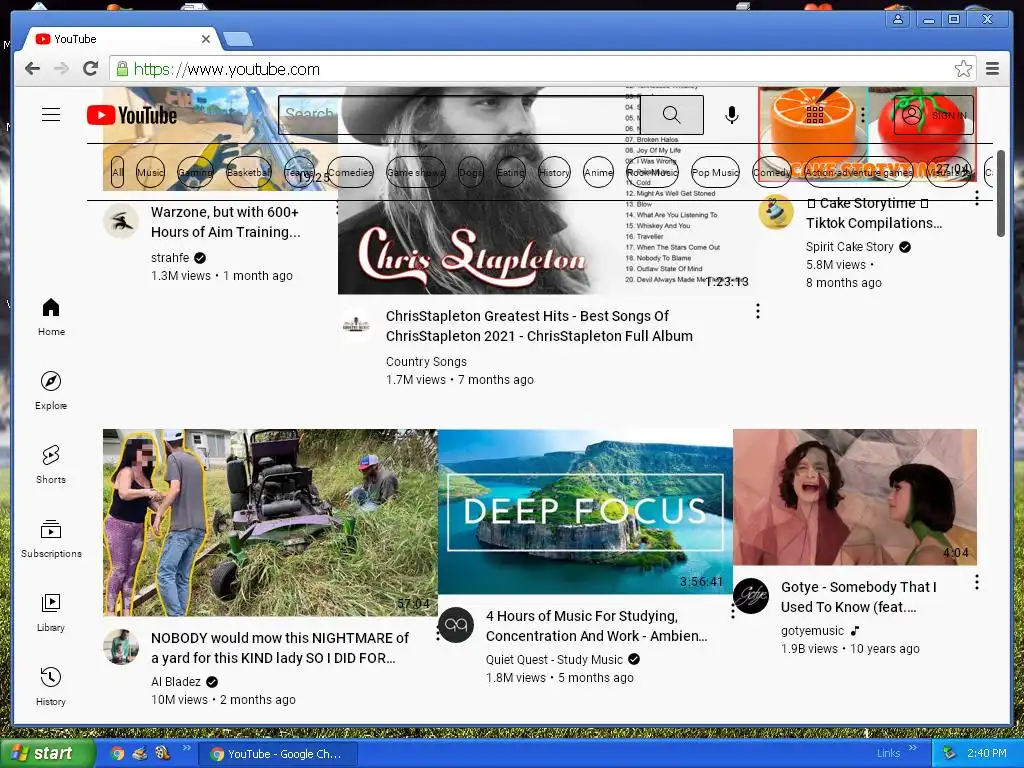Open the Al Bladez channel avatar
This screenshot has width=1024, height=768.
(121, 647)
